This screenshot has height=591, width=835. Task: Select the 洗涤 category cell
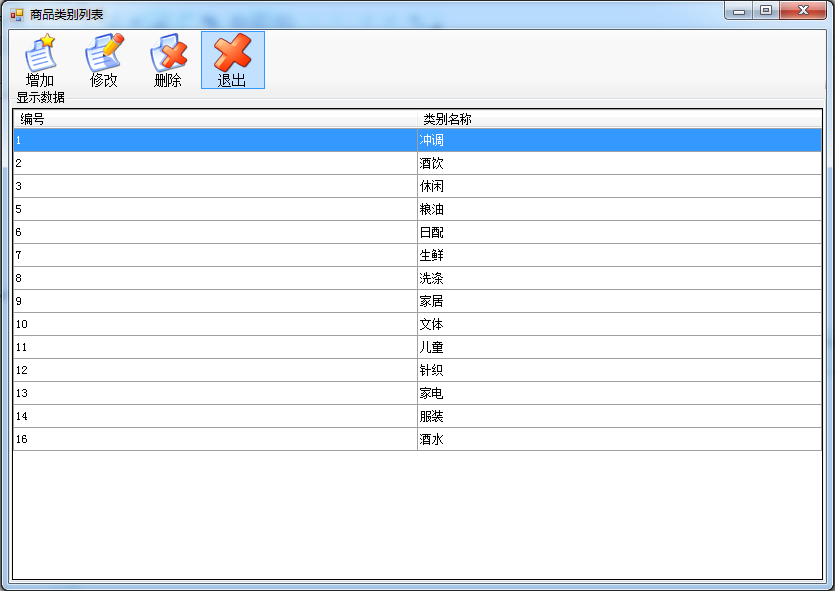(x=619, y=278)
